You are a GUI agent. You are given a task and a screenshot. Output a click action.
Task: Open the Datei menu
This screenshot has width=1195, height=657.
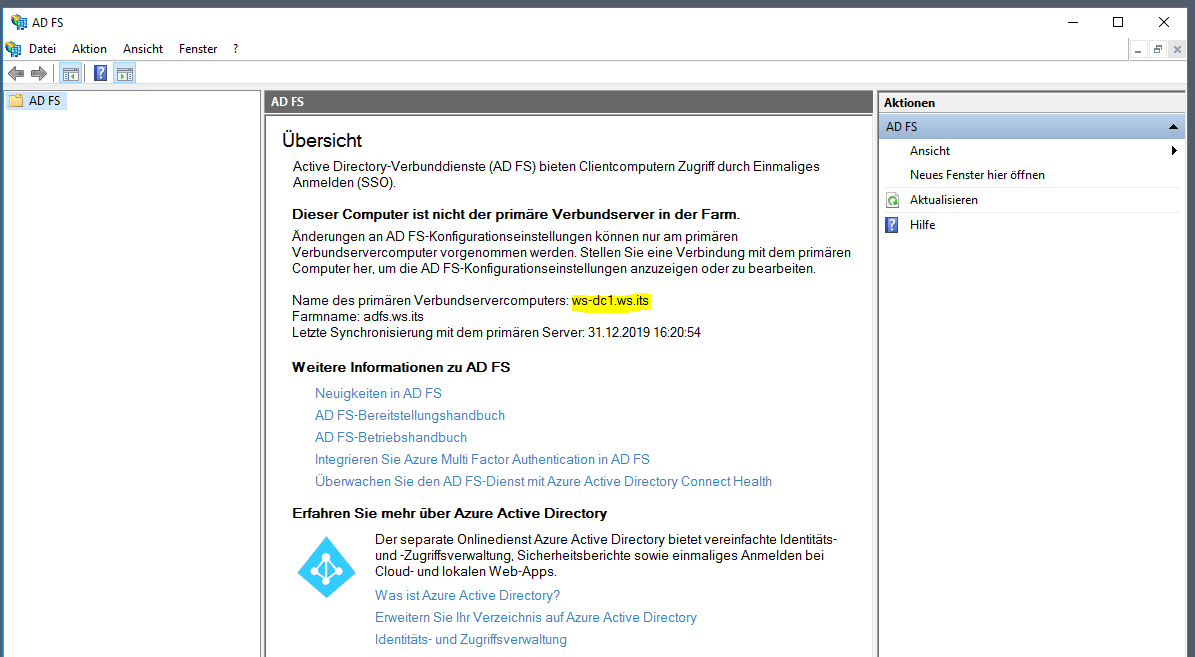tap(43, 49)
